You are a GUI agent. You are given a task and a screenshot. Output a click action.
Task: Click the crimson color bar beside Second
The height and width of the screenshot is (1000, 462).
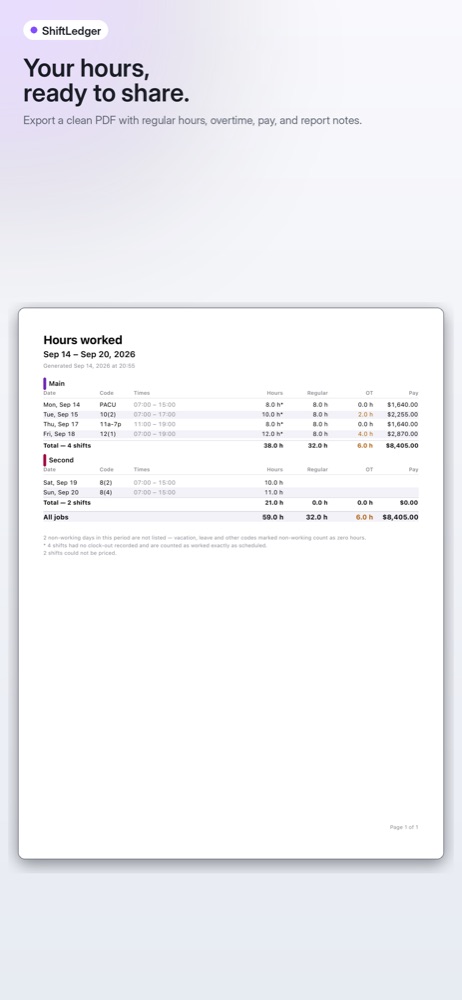[45, 460]
